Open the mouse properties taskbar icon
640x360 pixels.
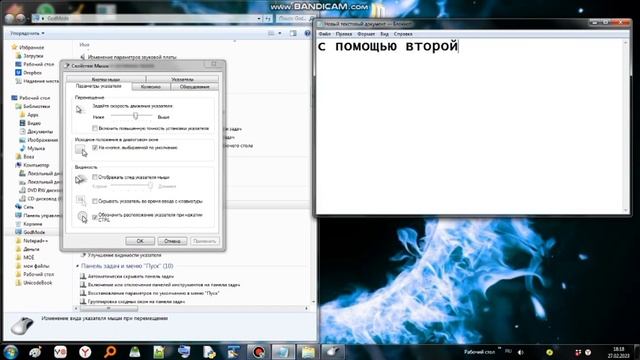pos(333,351)
